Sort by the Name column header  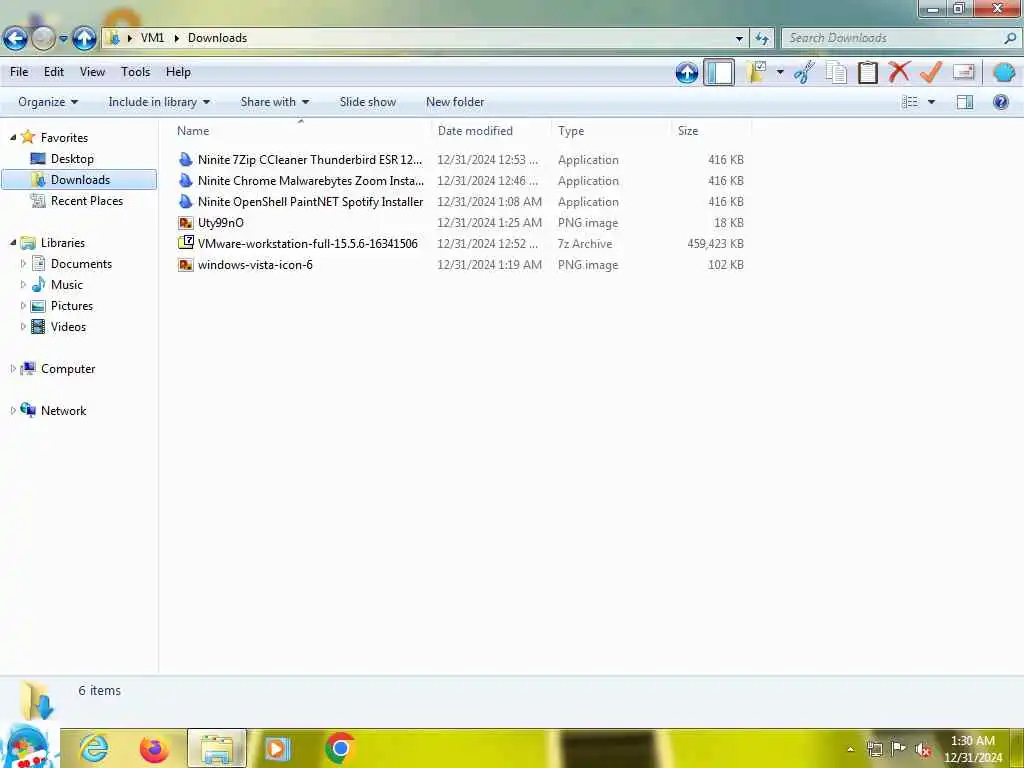pyautogui.click(x=300, y=131)
